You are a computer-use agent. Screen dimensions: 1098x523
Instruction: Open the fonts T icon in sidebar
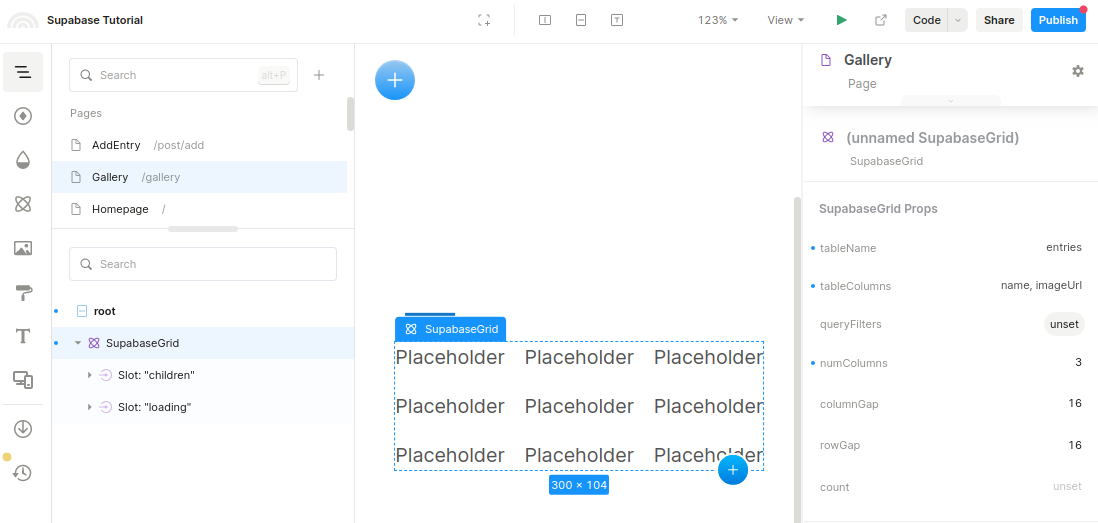click(x=22, y=336)
